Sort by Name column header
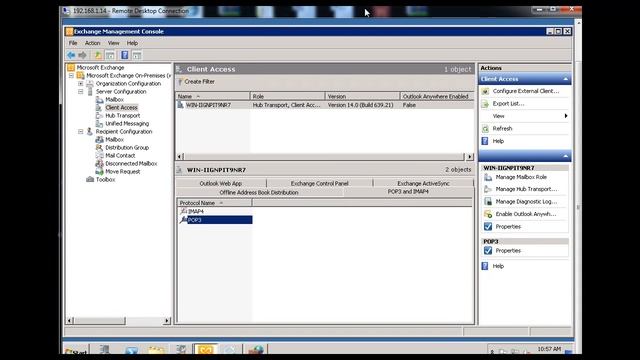The width and height of the screenshot is (640, 360). tap(213, 96)
